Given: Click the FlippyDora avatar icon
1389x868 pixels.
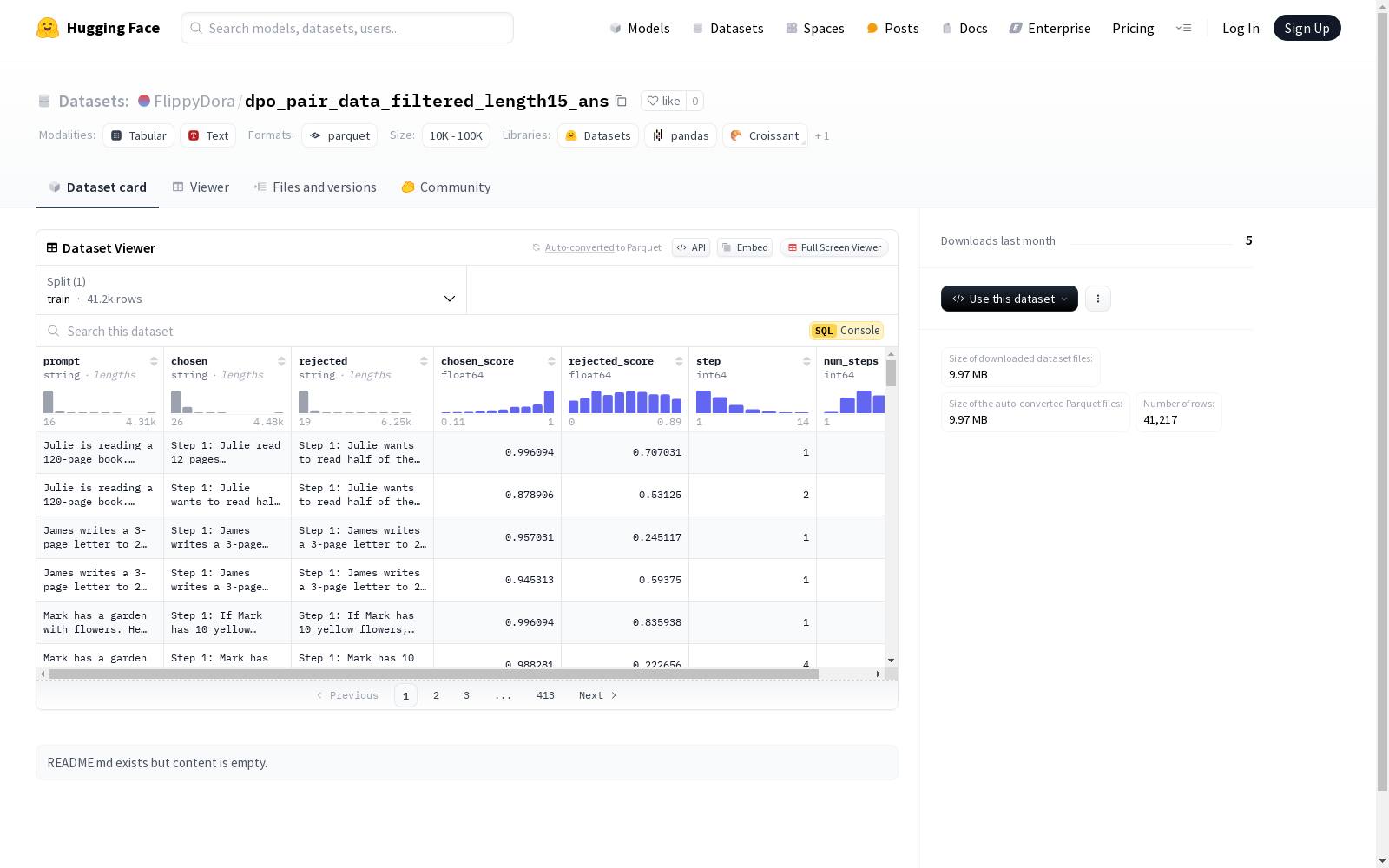Looking at the screenshot, I should click(x=144, y=101).
